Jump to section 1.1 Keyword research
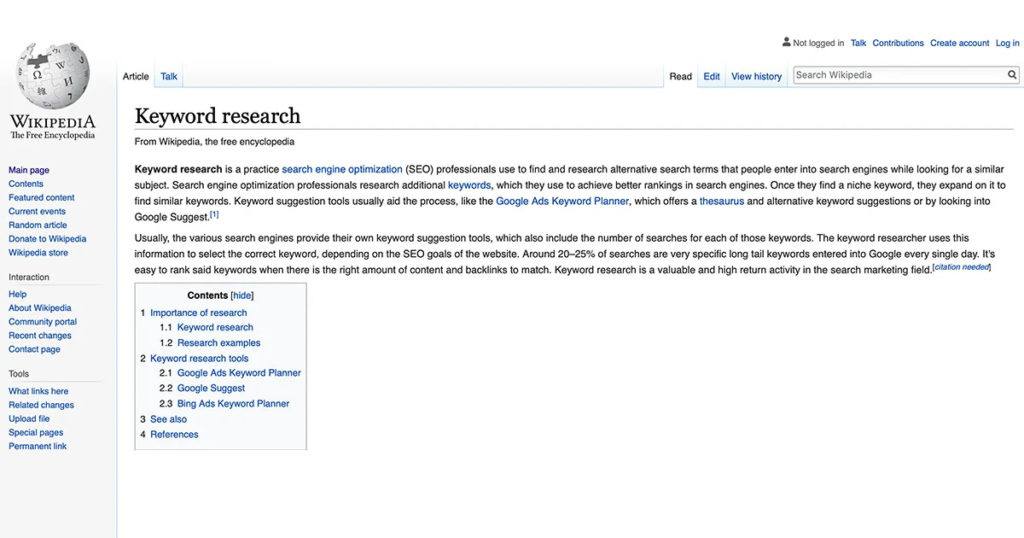 pos(215,327)
